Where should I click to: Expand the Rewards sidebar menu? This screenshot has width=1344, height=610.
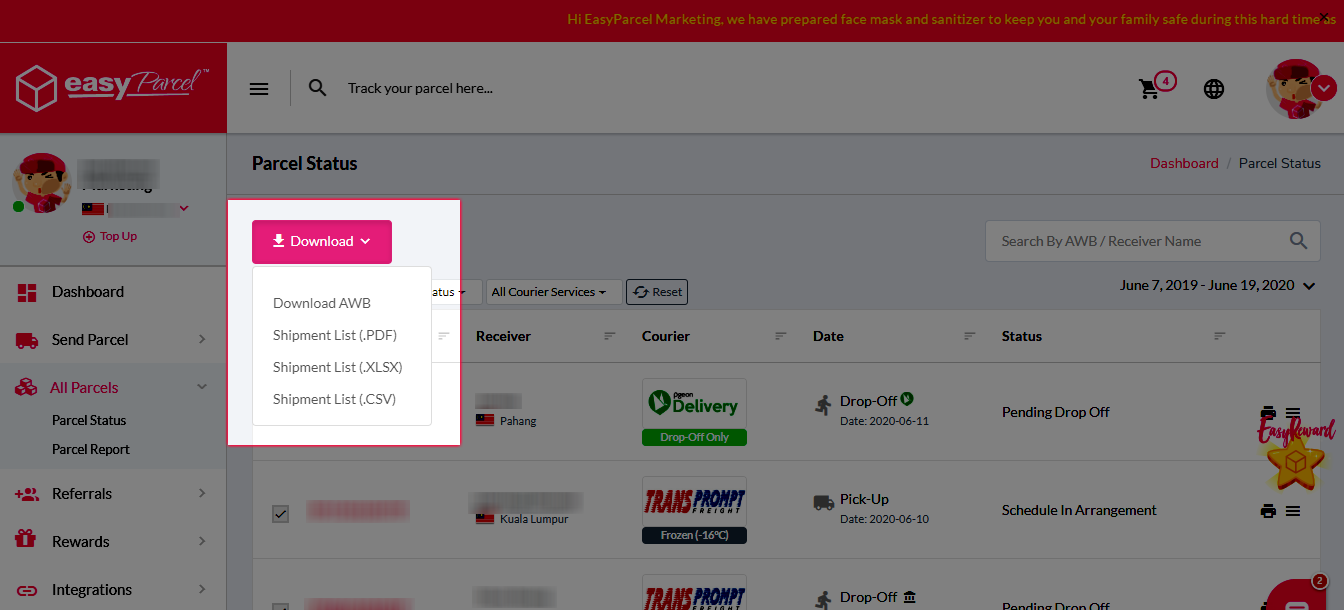[113, 542]
